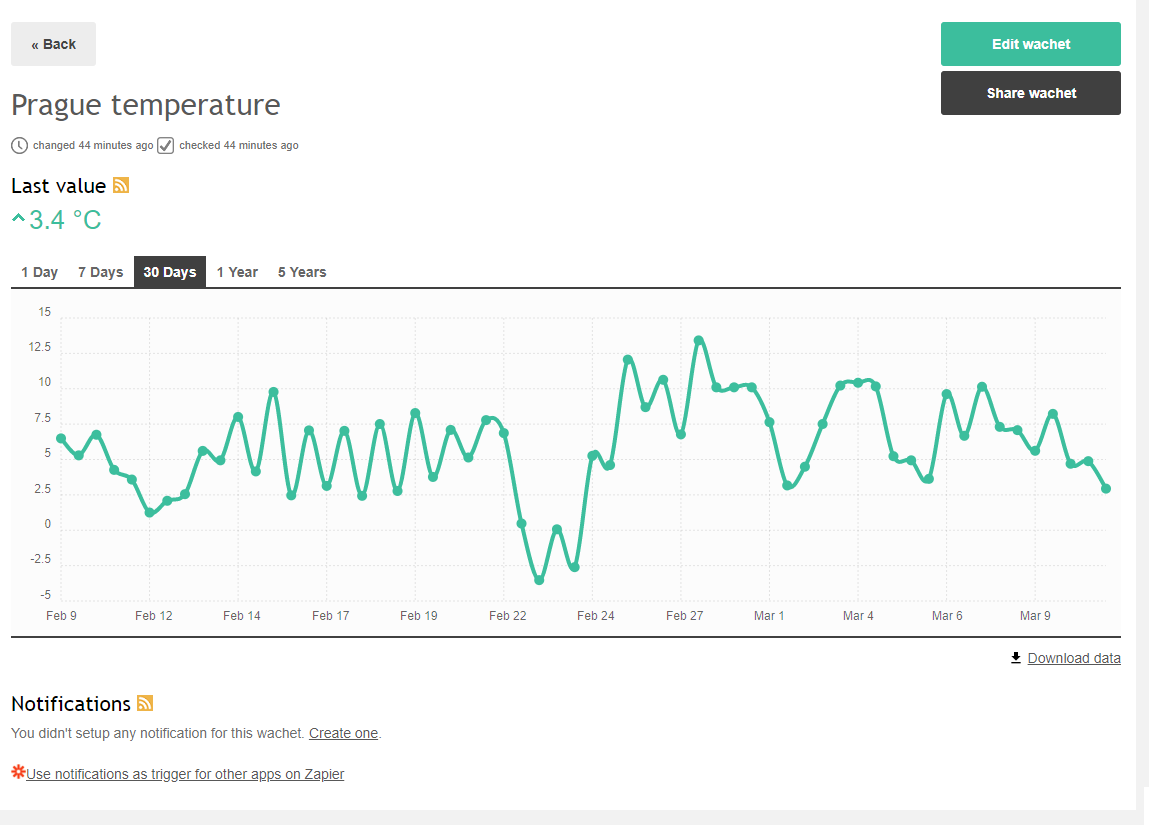The height and width of the screenshot is (825, 1149).
Task: Select the 30 Days tab
Action: 170,272
